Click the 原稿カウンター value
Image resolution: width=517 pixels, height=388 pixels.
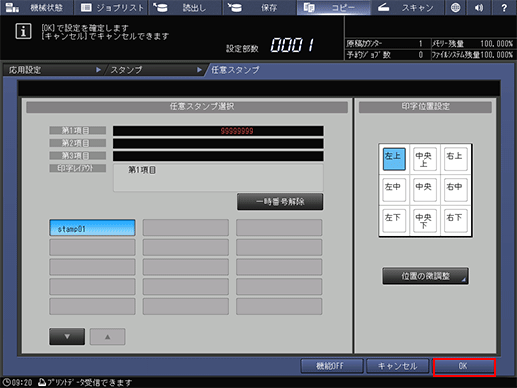(x=420, y=44)
